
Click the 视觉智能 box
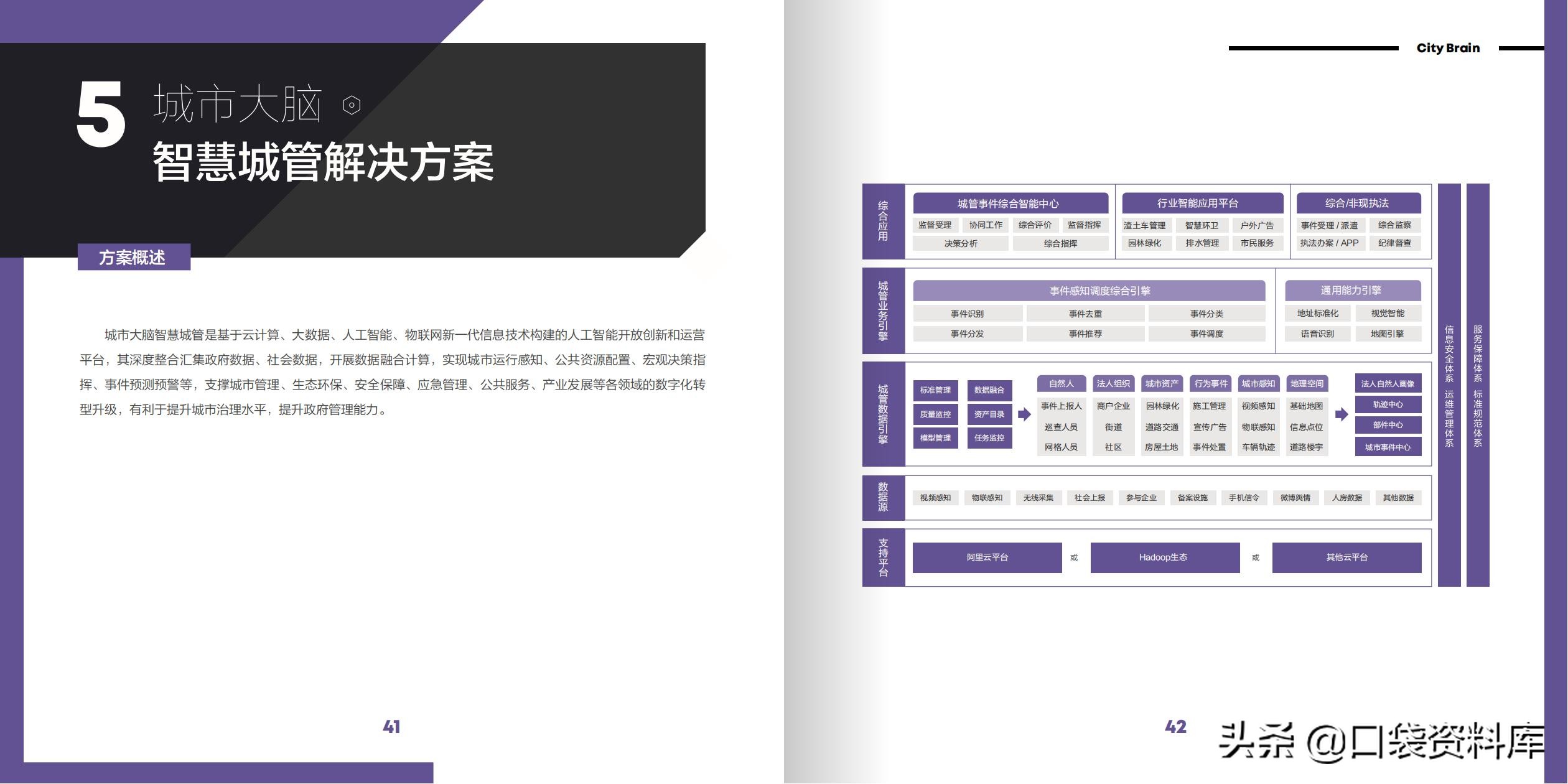pyautogui.click(x=1388, y=314)
